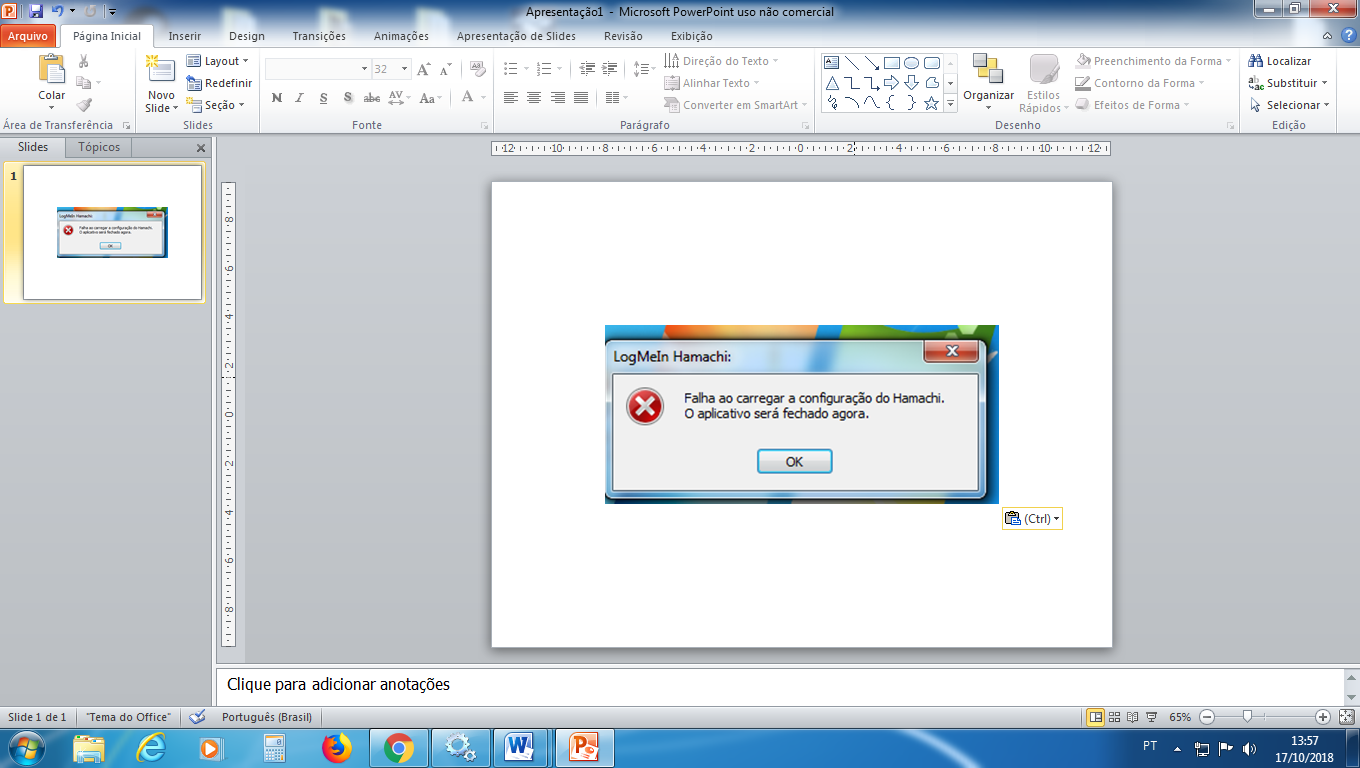1360x768 pixels.
Task: Increase font size with A-up icon
Action: point(424,69)
